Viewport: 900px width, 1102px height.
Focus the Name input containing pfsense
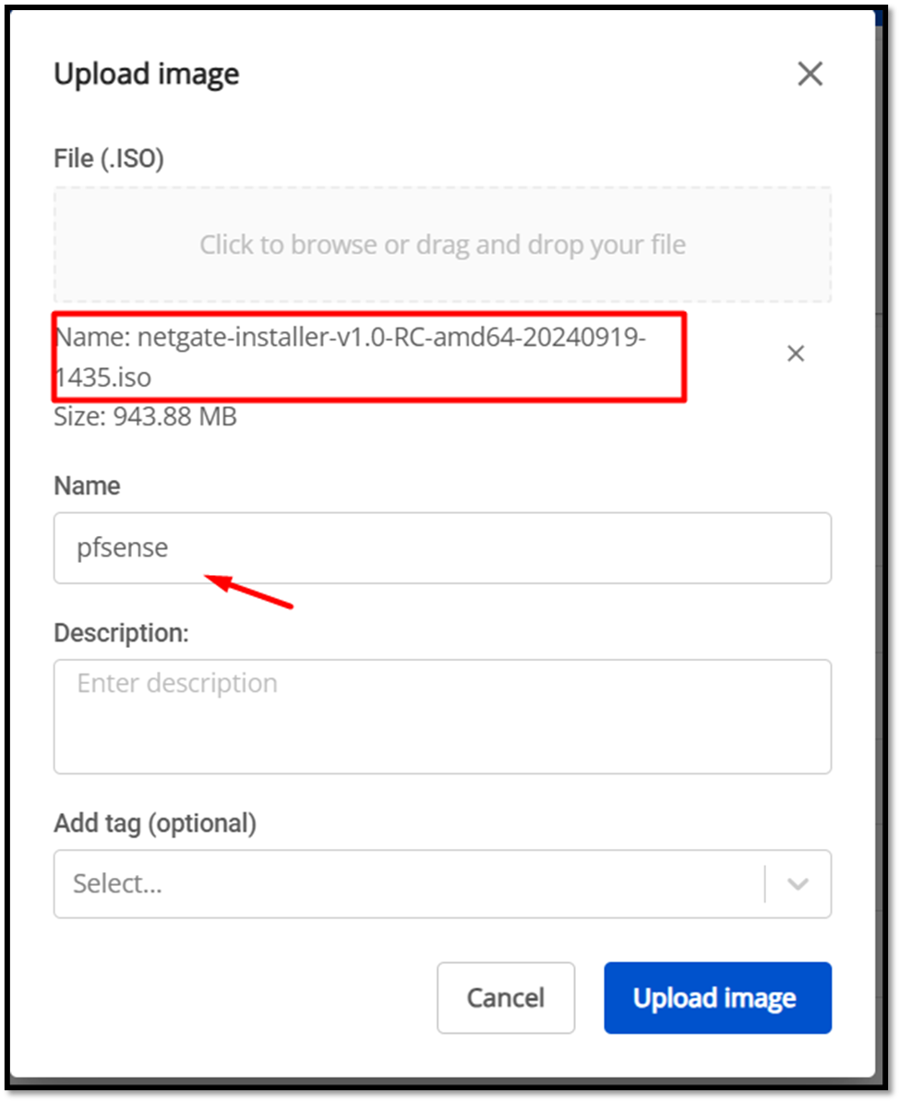click(x=442, y=548)
